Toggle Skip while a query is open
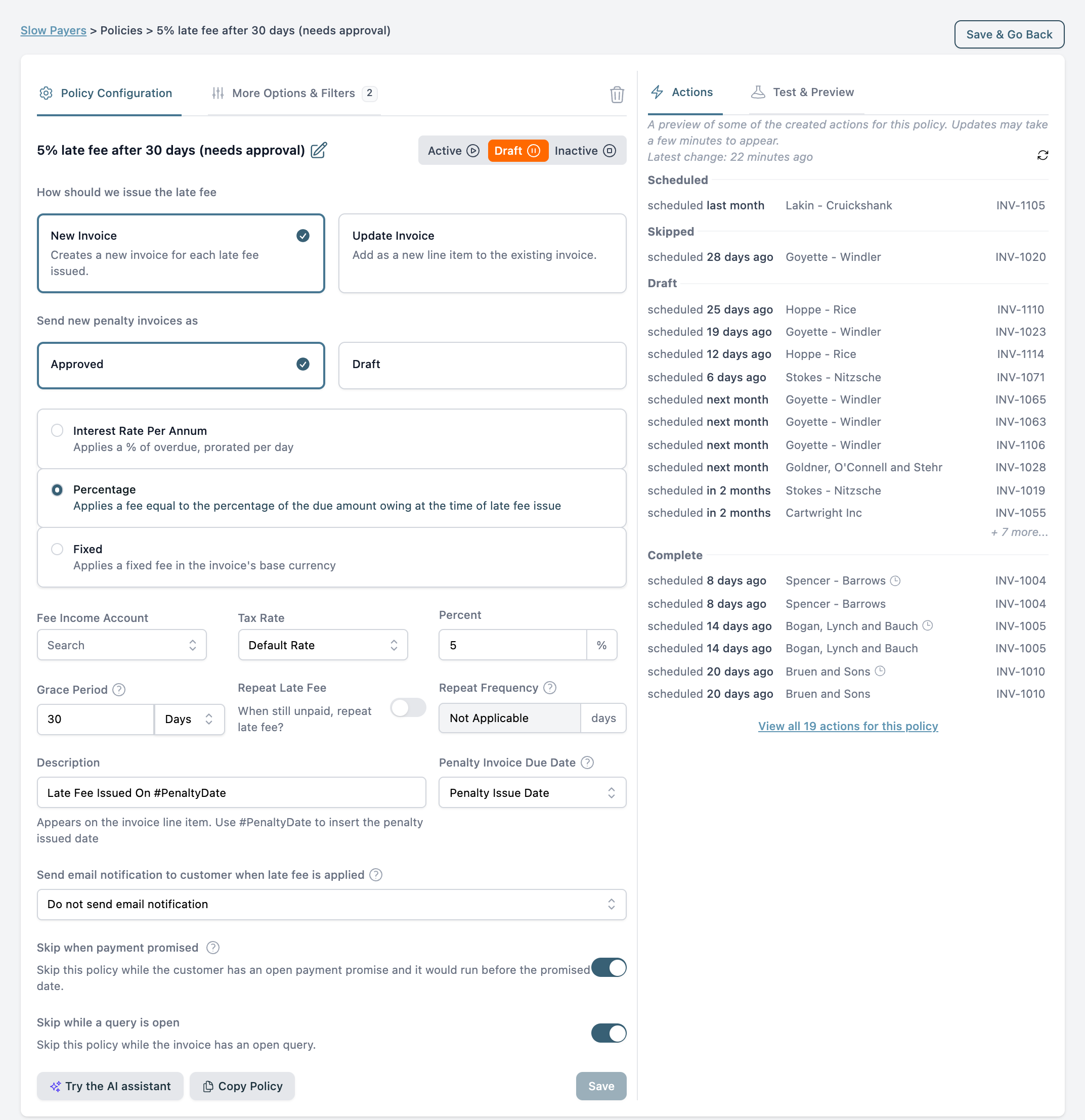This screenshot has height=1120, width=1085. click(x=609, y=1033)
